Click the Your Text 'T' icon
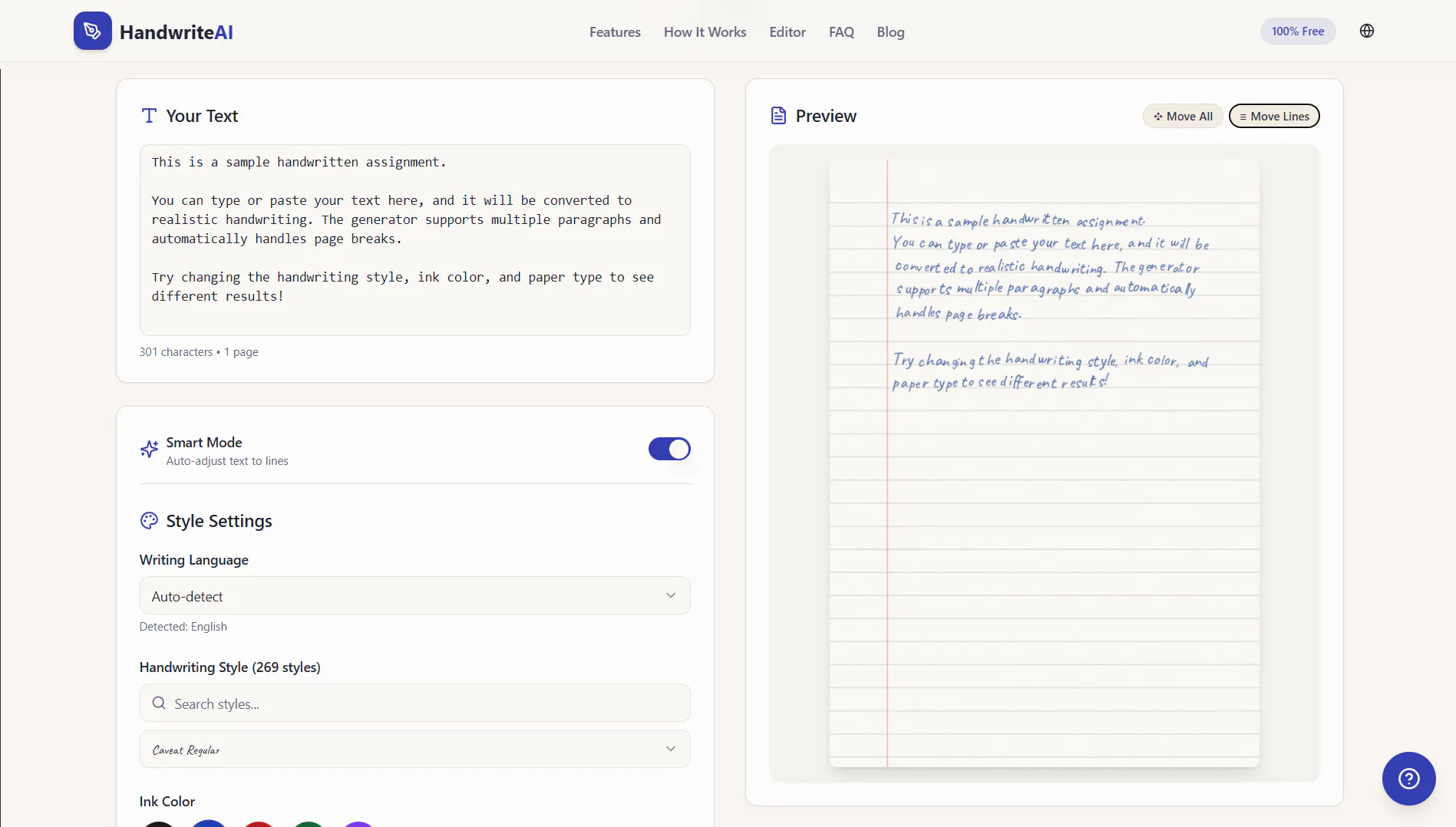Viewport: 1456px width, 827px height. (149, 116)
